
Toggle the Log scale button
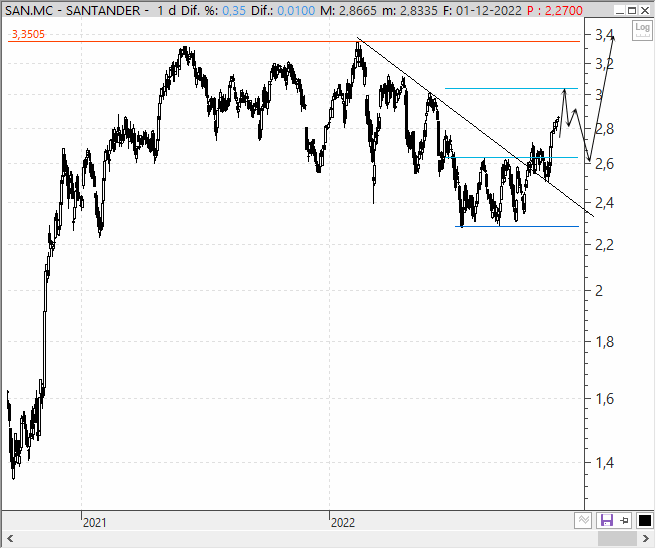tap(642, 30)
